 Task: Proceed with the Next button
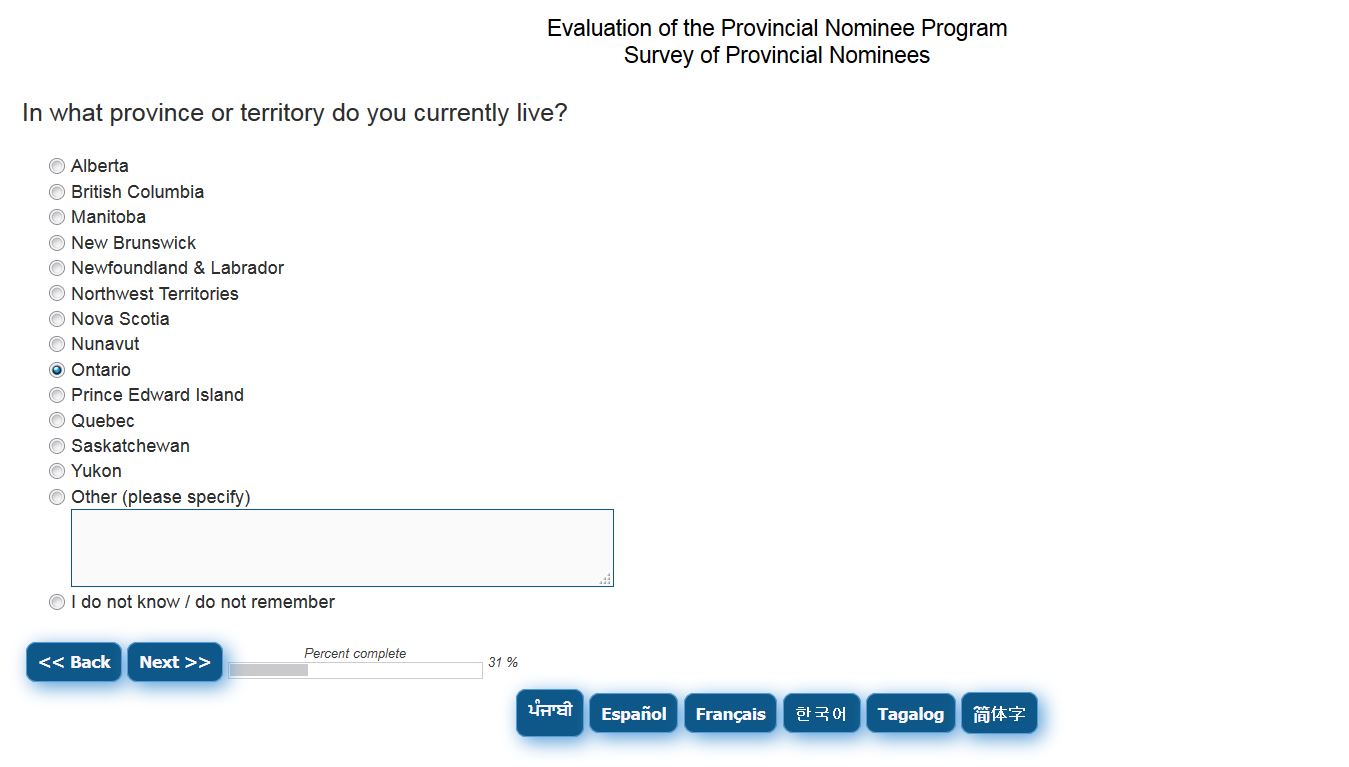pos(175,662)
